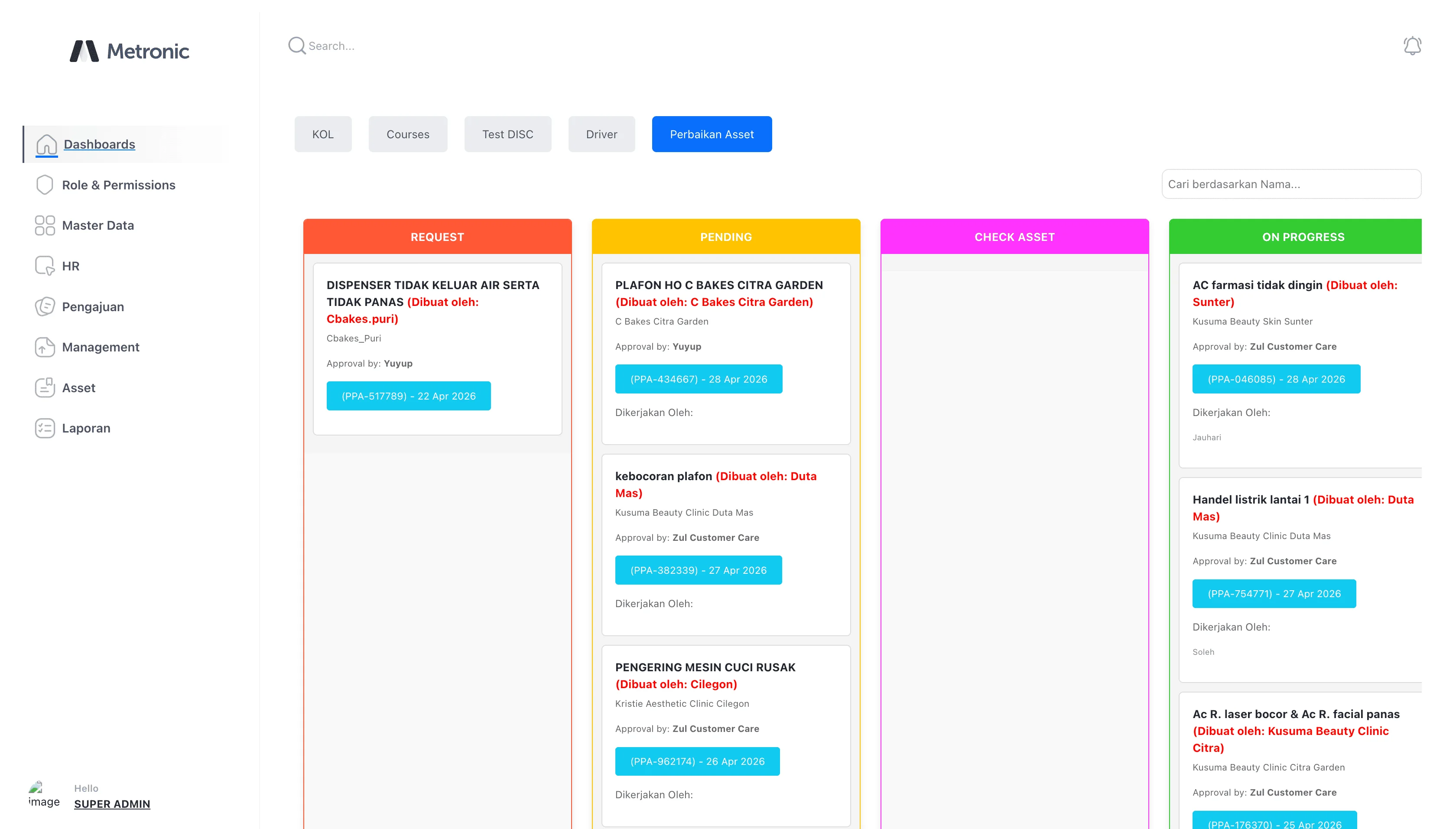The image size is (1456, 829).
Task: Click the Laporan checklist icon
Action: click(44, 428)
